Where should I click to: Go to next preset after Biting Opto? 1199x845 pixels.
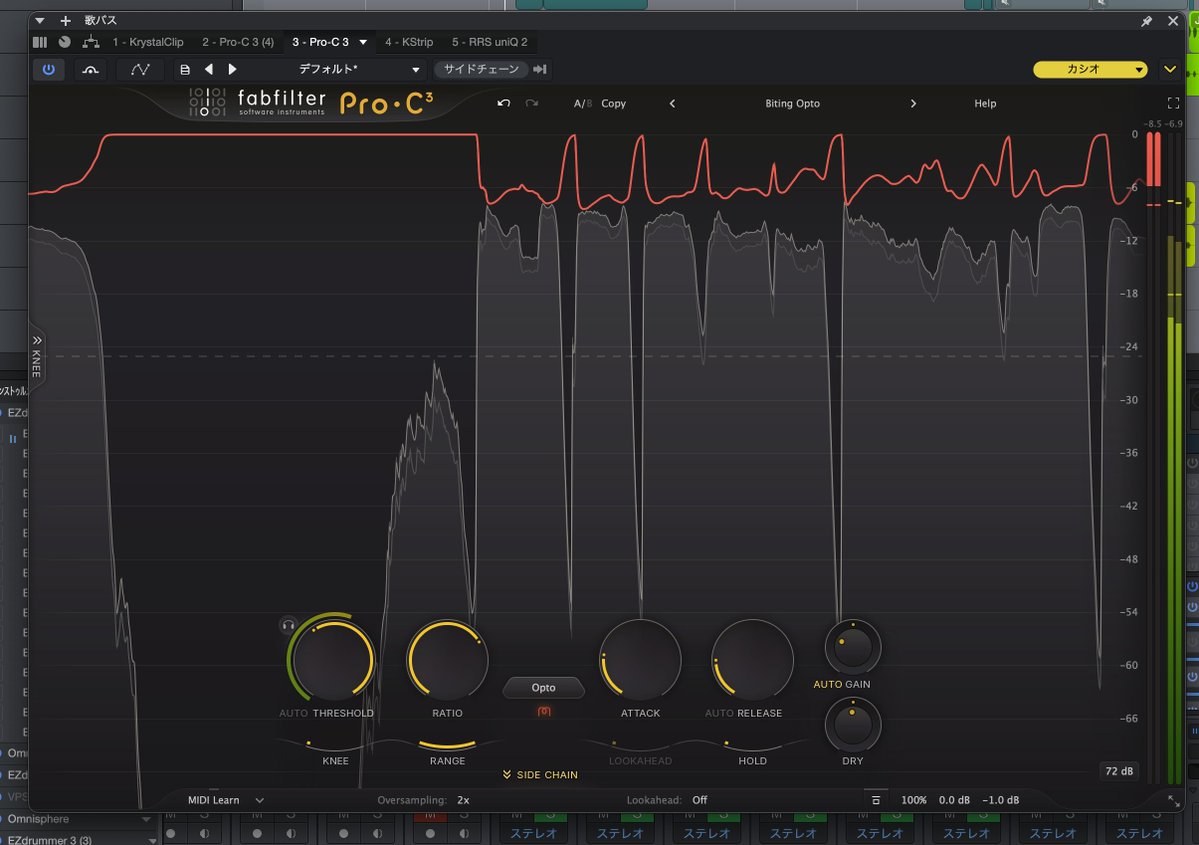(913, 103)
